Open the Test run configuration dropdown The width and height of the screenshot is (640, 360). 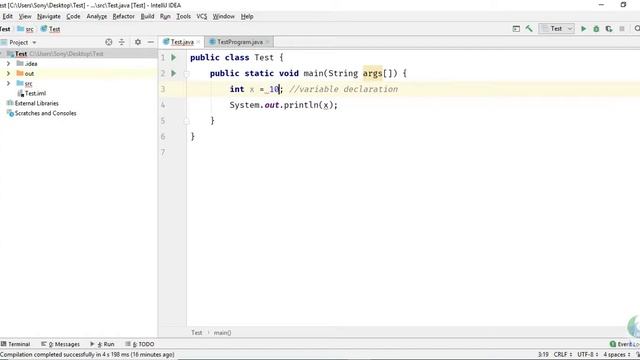pos(556,29)
